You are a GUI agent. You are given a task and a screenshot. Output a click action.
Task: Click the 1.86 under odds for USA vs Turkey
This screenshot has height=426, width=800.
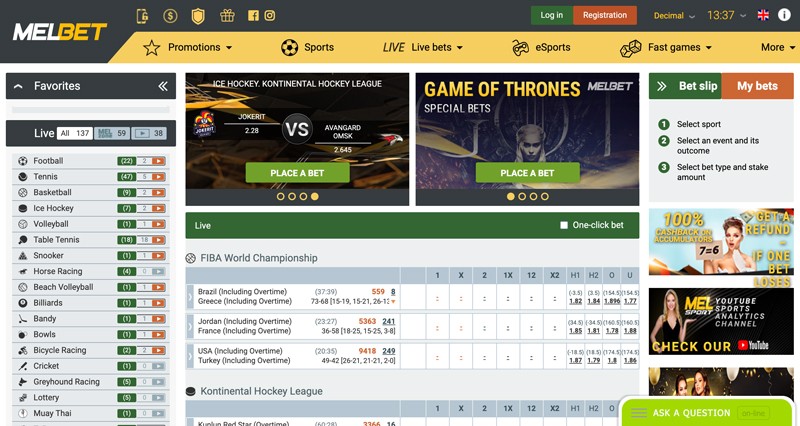click(x=630, y=360)
